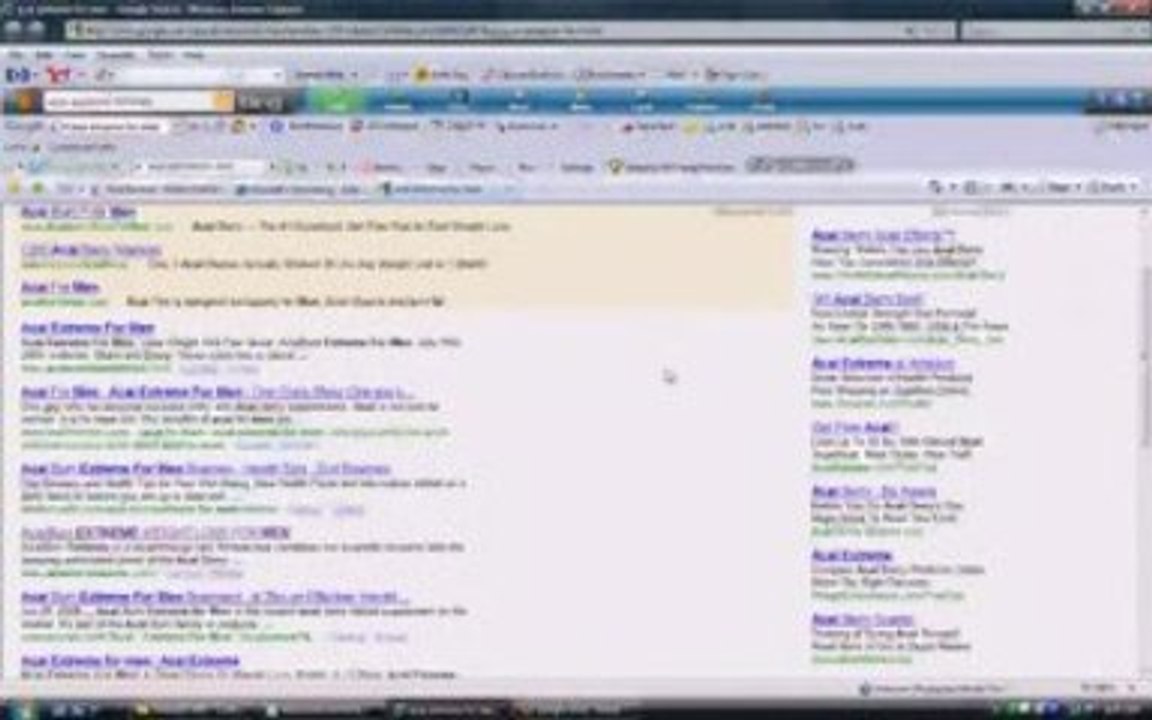Click the pencil icon in Yahoo toolbar
The width and height of the screenshot is (1152, 720).
102,74
